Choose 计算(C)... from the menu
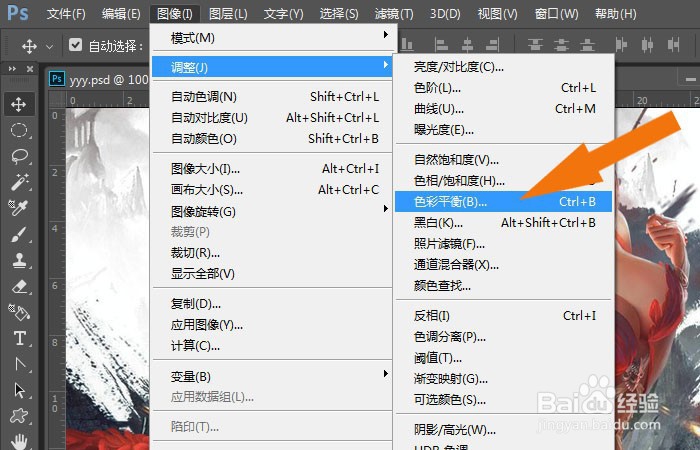 coord(272,346)
